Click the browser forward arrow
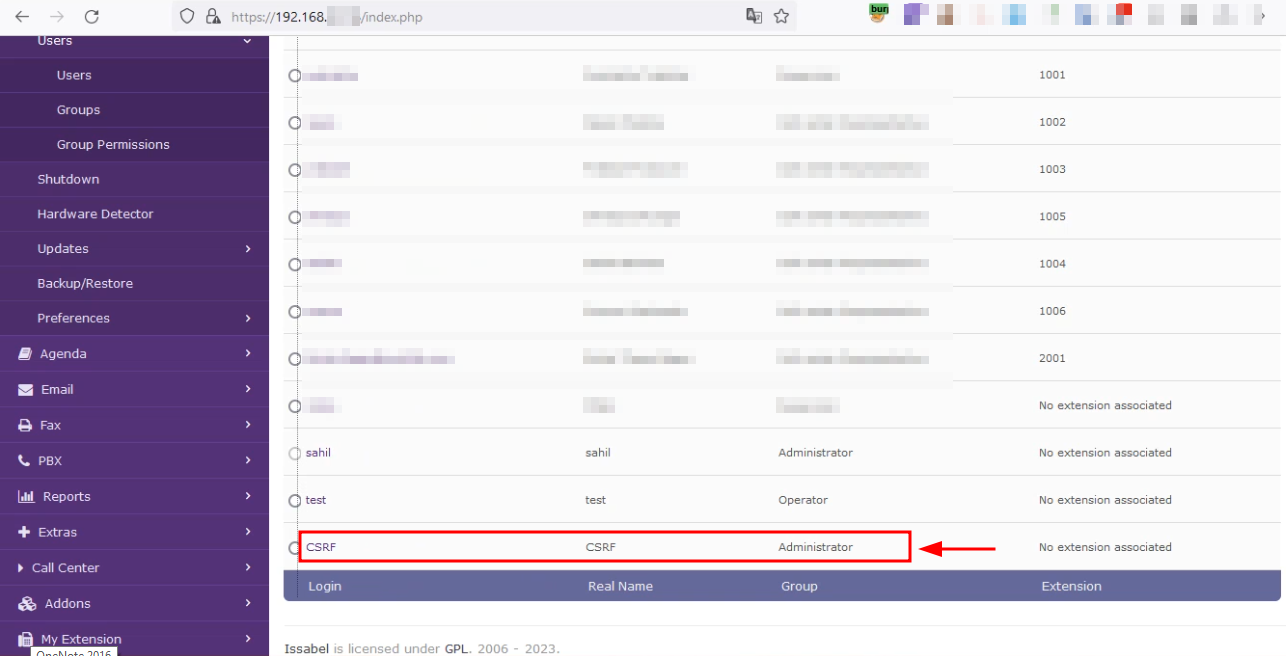1286x656 pixels. (57, 16)
